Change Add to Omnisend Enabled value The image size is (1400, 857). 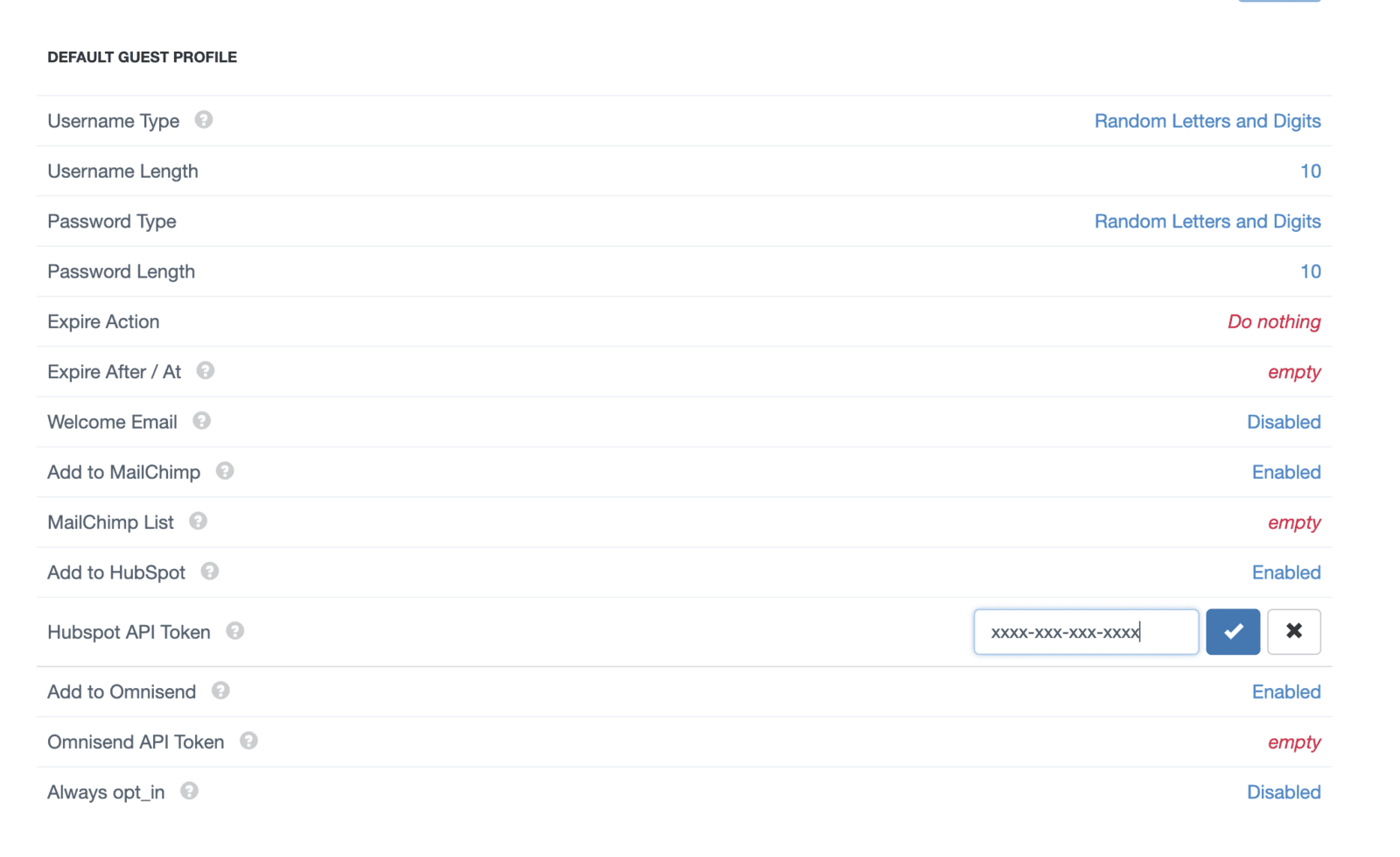coord(1286,692)
